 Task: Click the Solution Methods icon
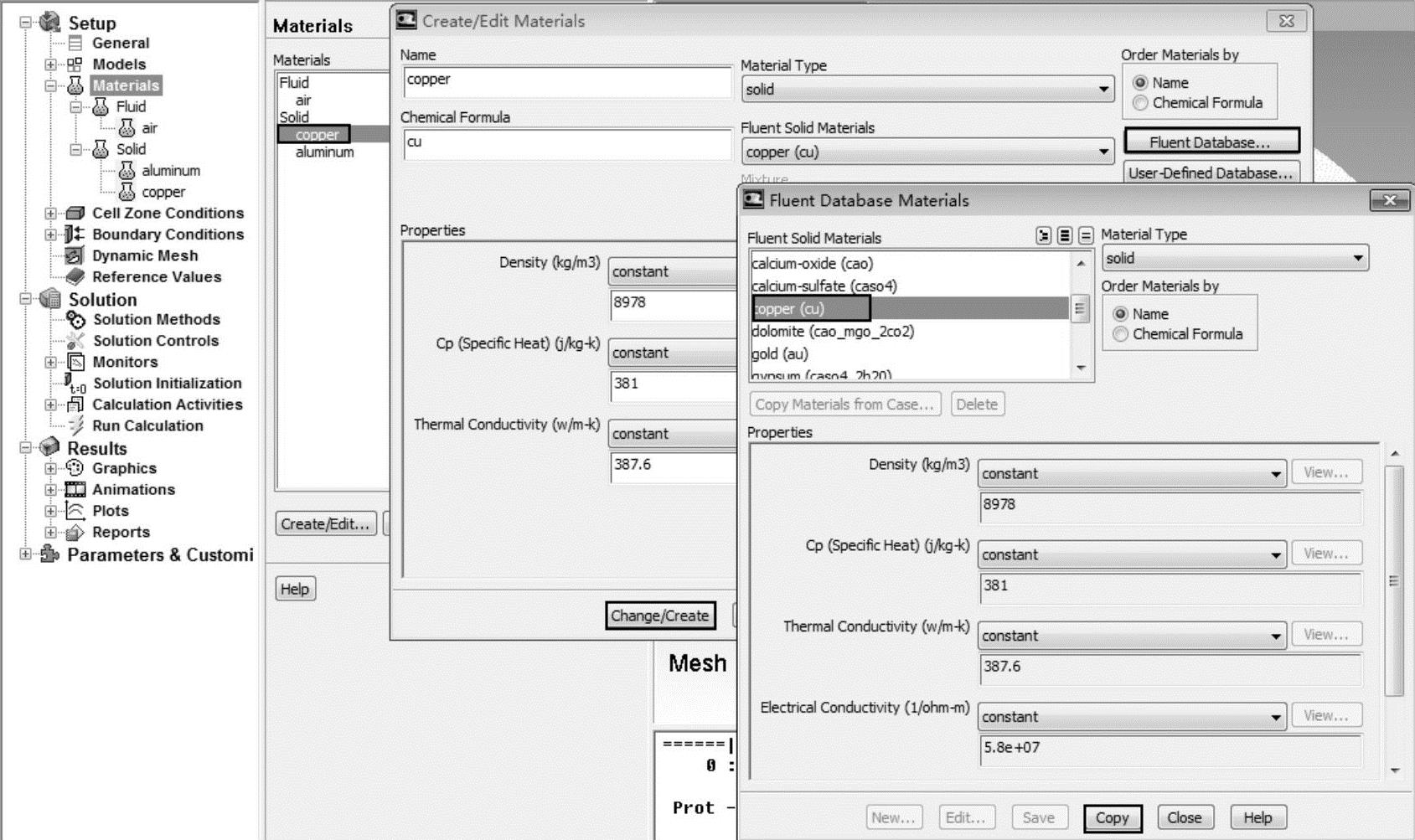click(x=75, y=319)
